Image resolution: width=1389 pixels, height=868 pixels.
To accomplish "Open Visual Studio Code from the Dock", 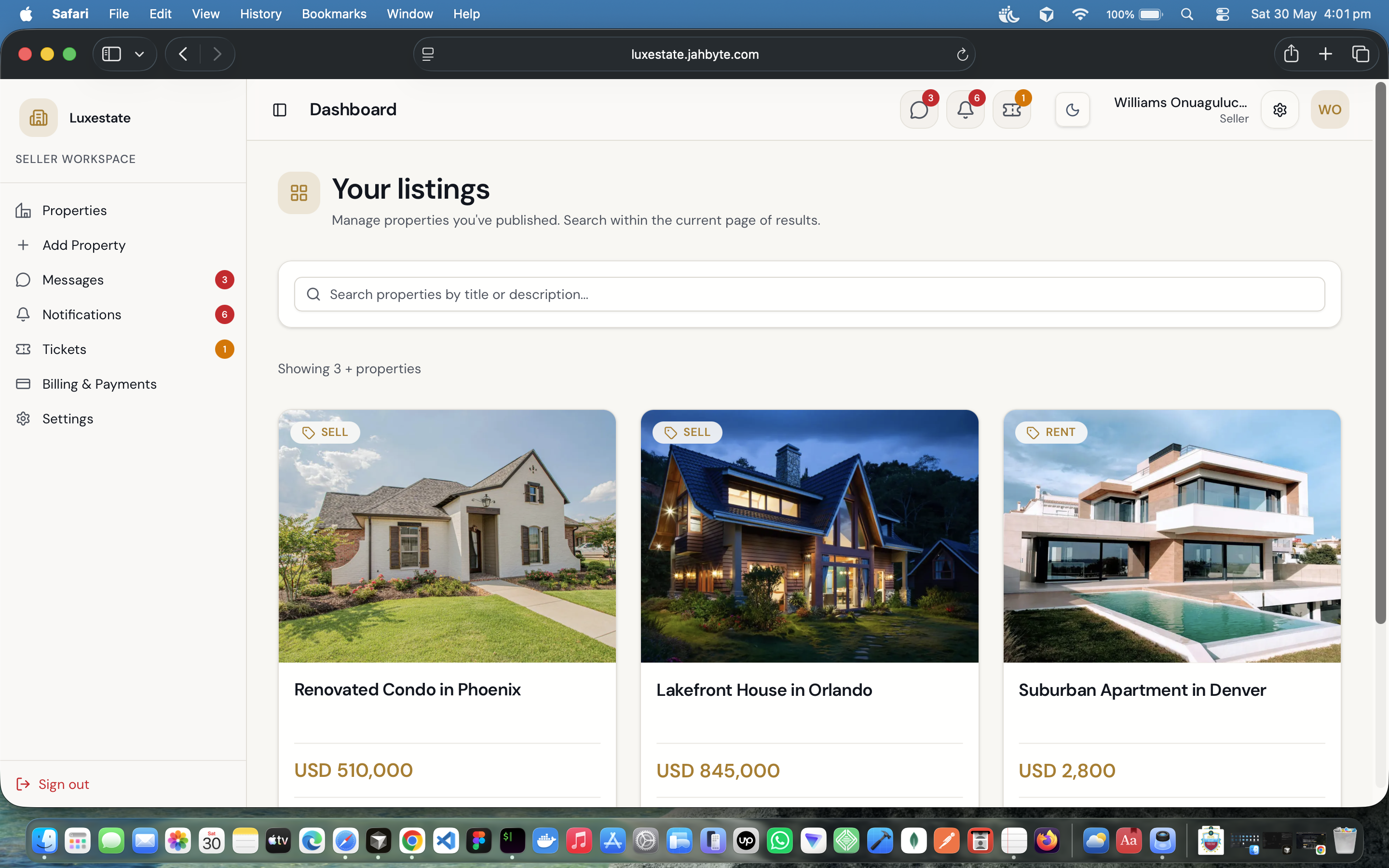I will (x=446, y=841).
